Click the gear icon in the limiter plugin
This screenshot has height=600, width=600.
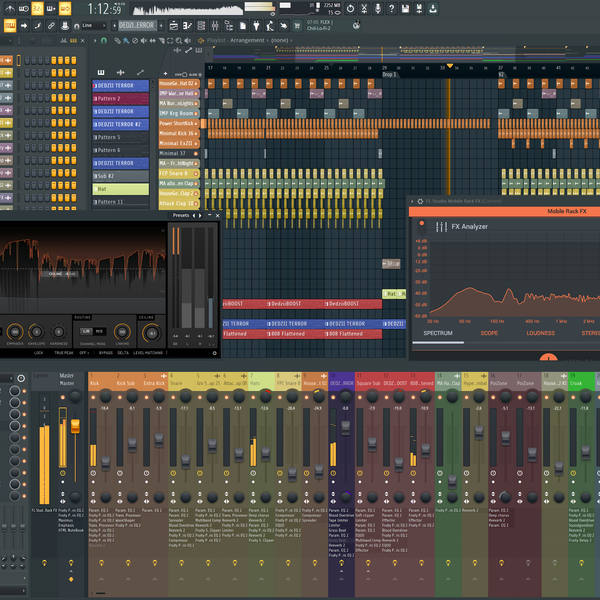[x=214, y=353]
